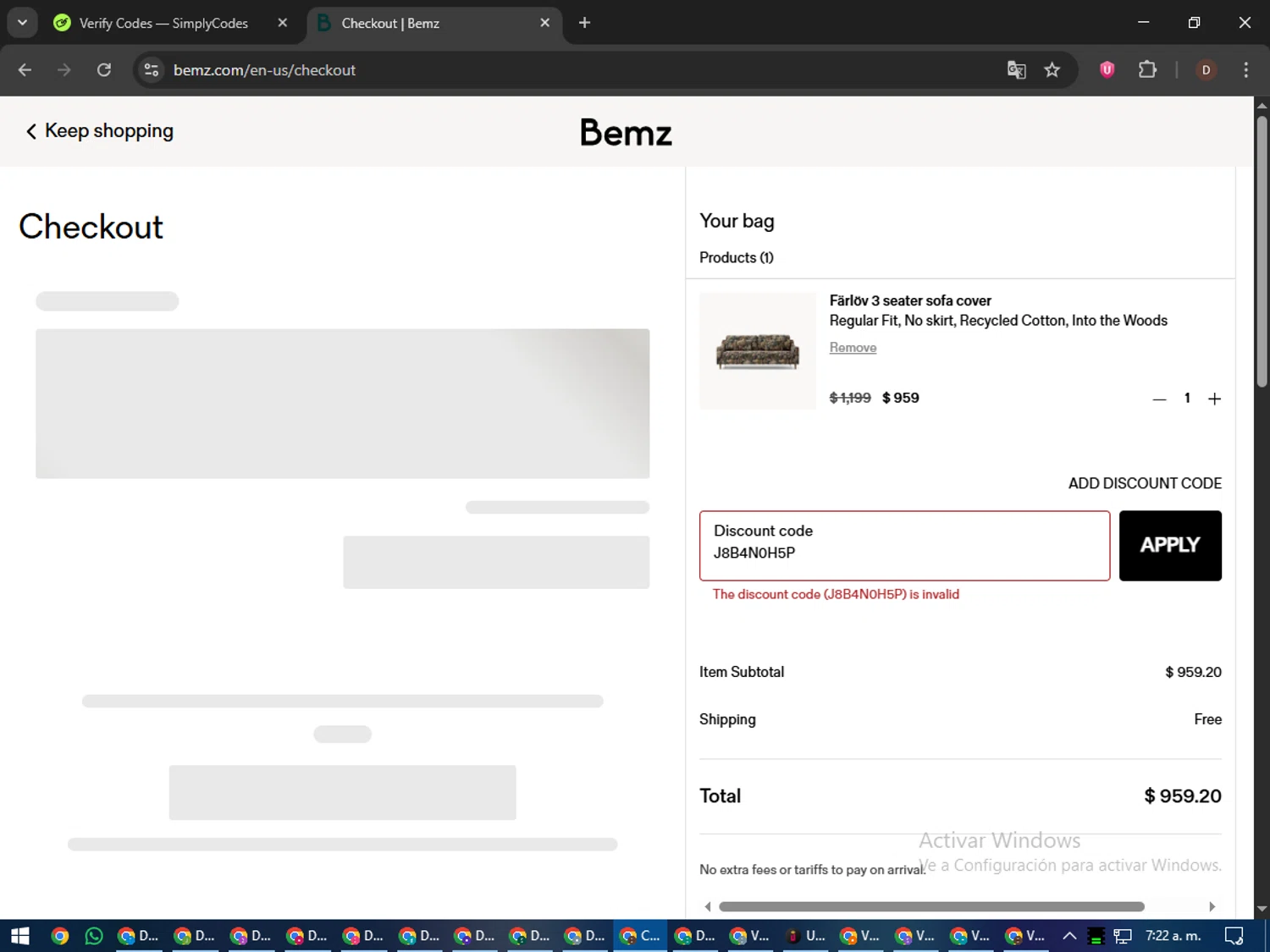Click the Bemz logo
Image resolution: width=1270 pixels, height=952 pixels.
point(626,132)
